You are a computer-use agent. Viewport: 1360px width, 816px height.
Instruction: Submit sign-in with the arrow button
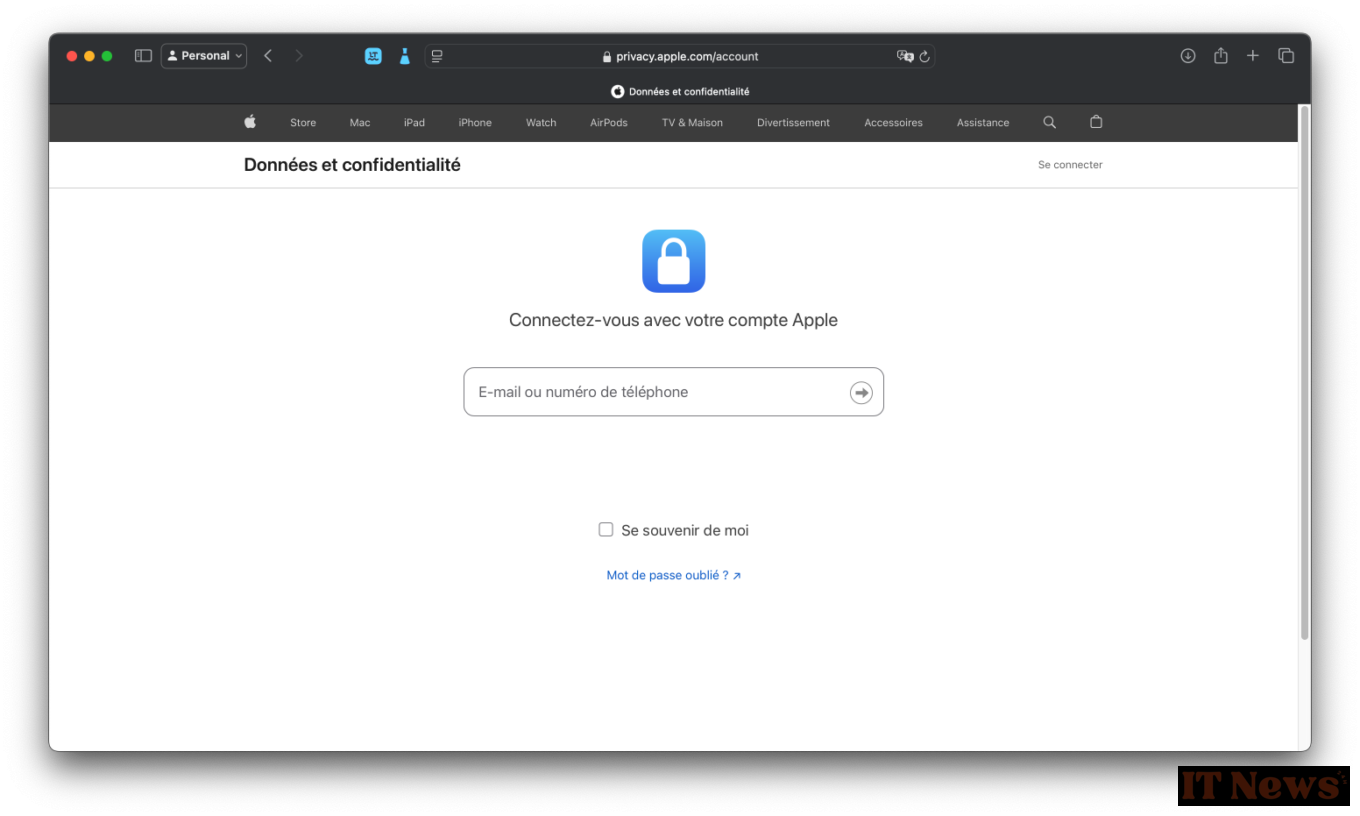pos(861,393)
